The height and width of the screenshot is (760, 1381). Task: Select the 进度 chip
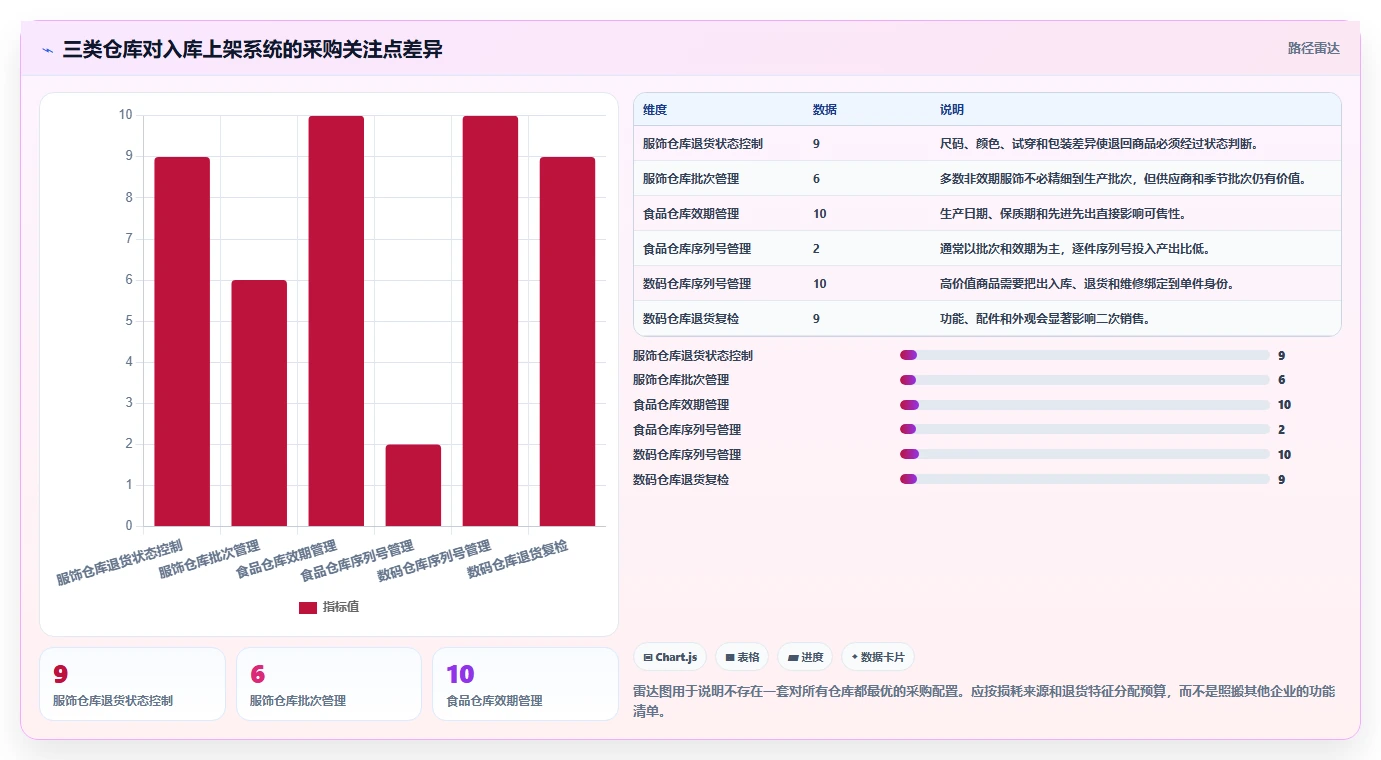[805, 657]
